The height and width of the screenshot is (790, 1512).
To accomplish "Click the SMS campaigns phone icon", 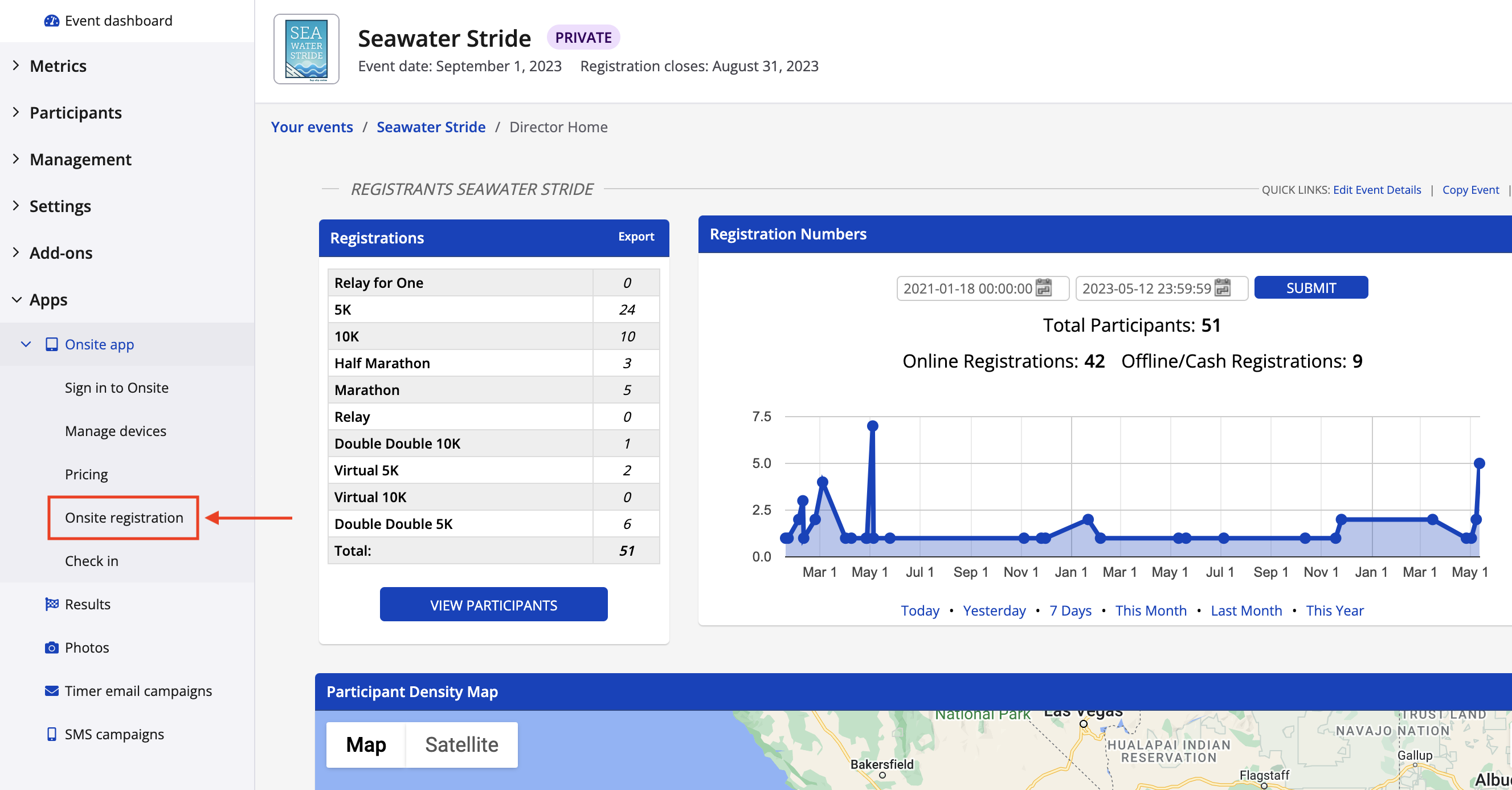I will (52, 734).
